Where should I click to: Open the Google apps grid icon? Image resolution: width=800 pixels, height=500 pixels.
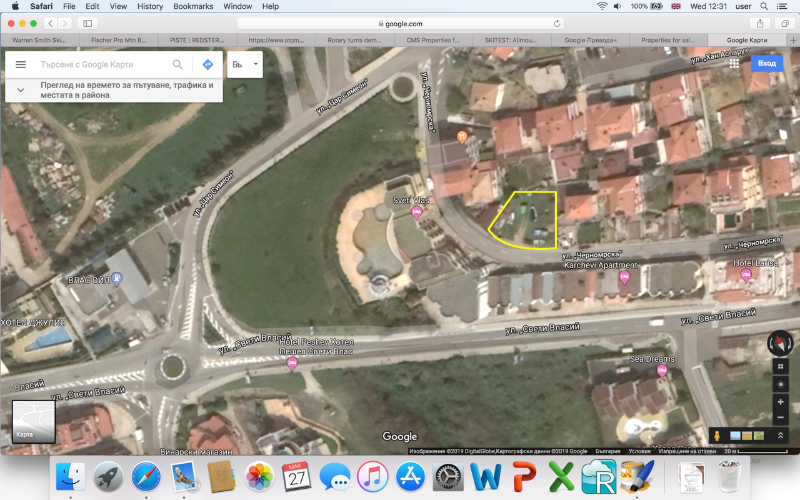tap(734, 63)
